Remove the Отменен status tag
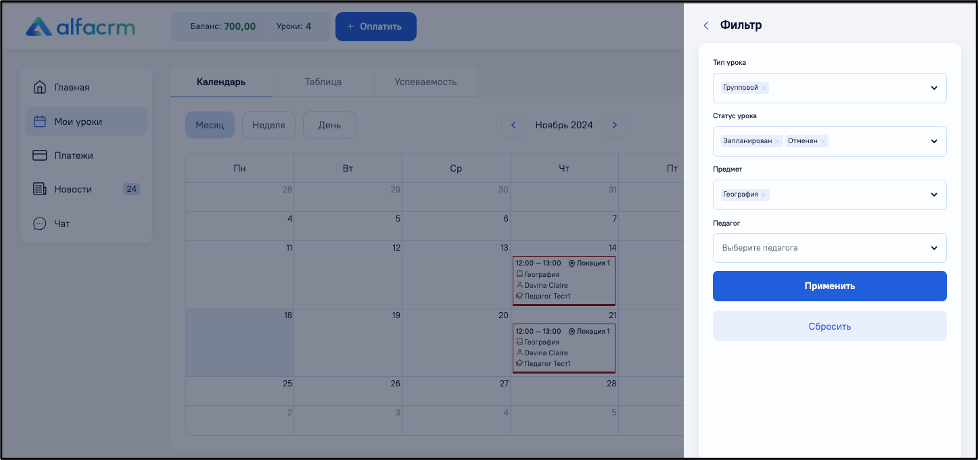This screenshot has width=979, height=460. 823,141
